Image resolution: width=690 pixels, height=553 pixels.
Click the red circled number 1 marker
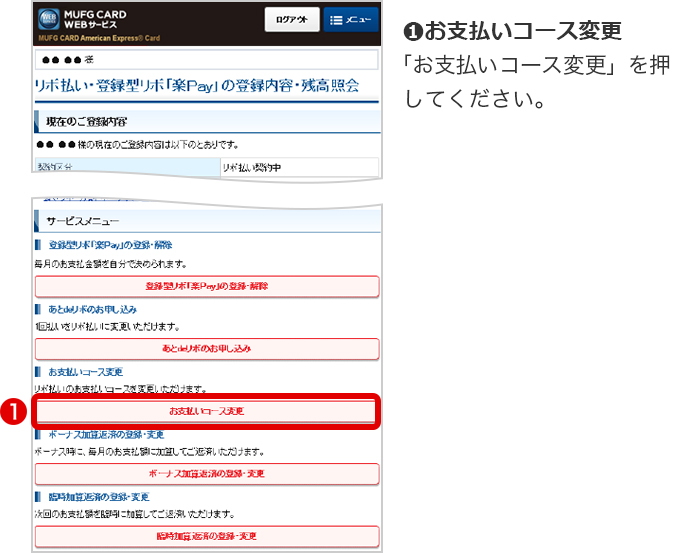pyautogui.click(x=17, y=411)
